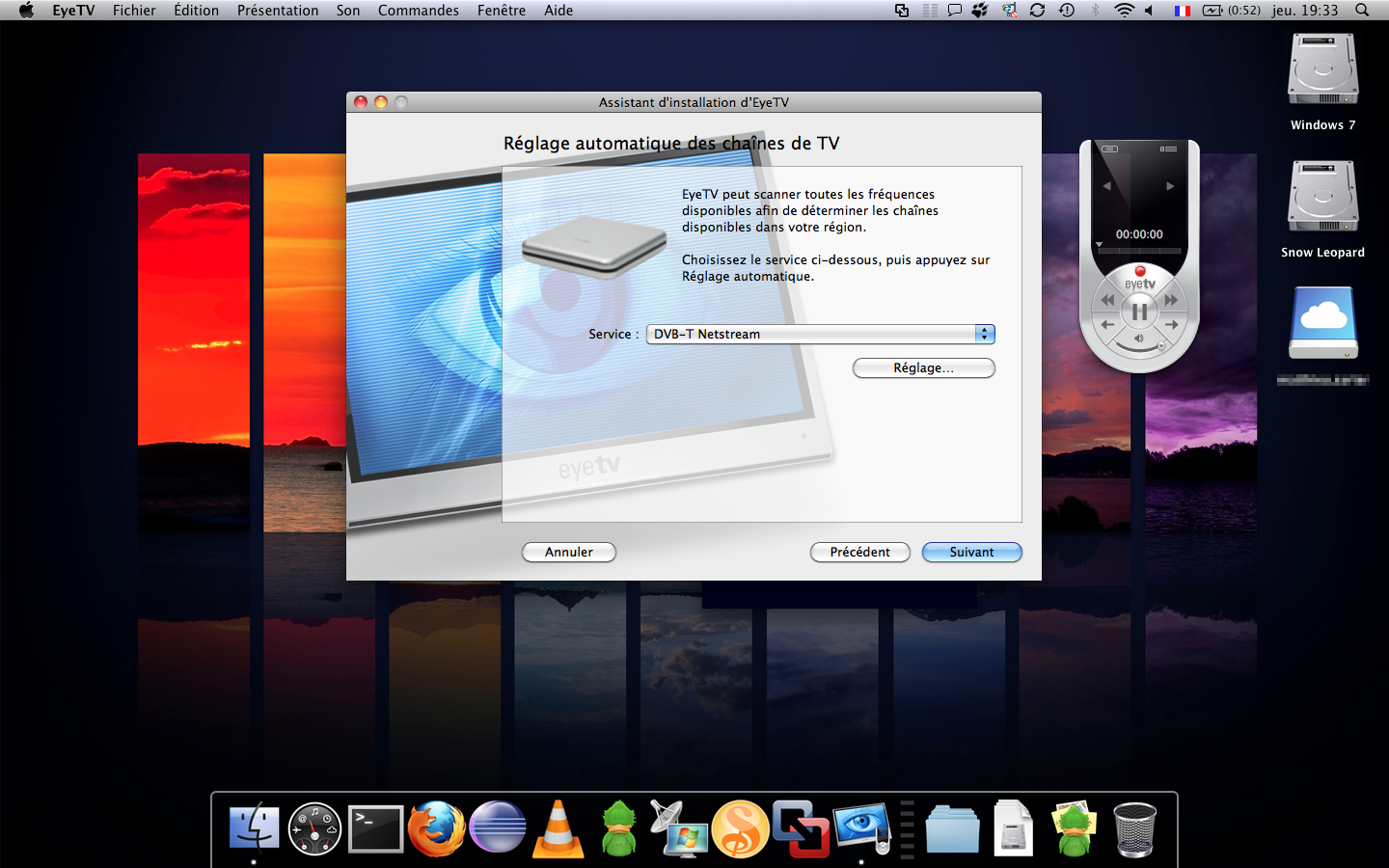Click the speech bubble menu bar icon

(x=955, y=10)
